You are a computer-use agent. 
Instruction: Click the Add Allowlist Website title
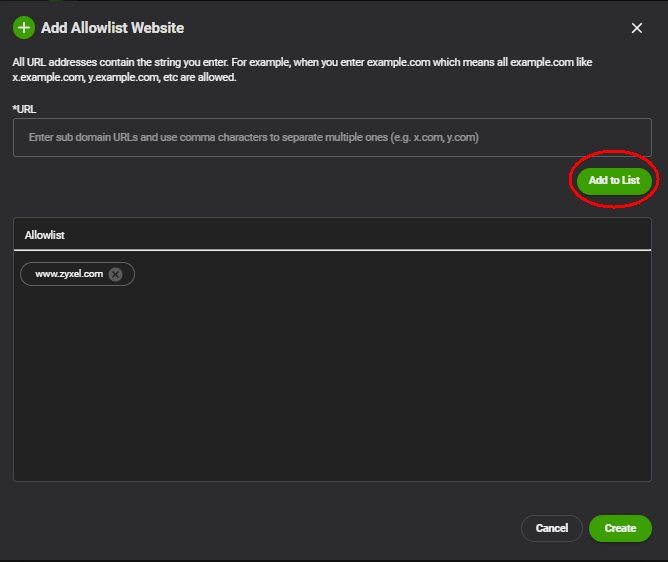112,28
